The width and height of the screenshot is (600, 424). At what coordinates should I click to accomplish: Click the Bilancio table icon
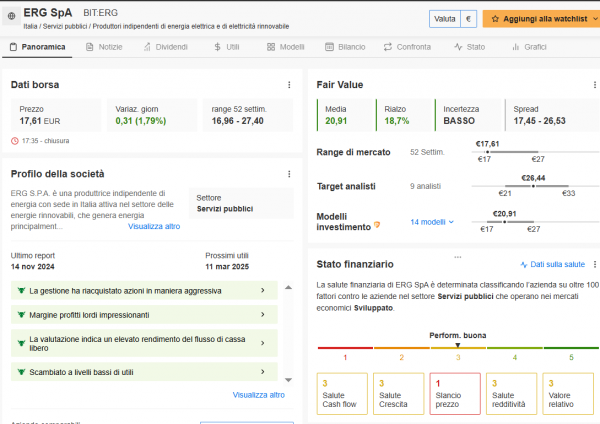pyautogui.click(x=329, y=47)
